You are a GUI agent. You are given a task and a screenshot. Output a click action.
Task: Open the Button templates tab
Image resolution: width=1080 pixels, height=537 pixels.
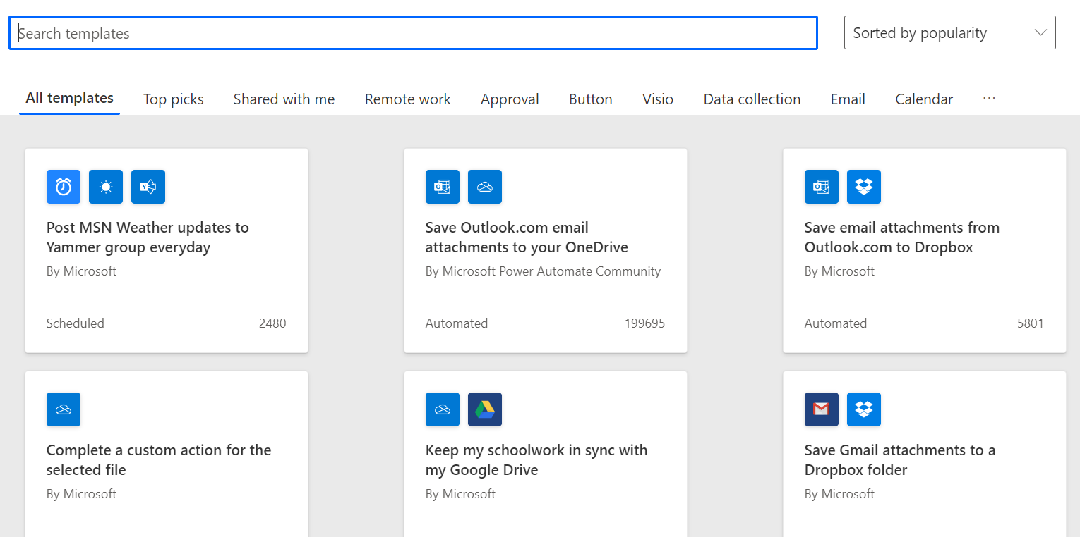(x=590, y=99)
